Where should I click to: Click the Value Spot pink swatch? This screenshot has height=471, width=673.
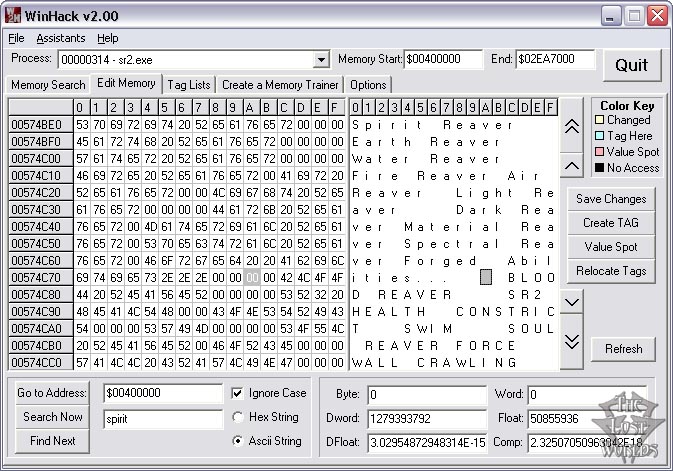(x=600, y=152)
